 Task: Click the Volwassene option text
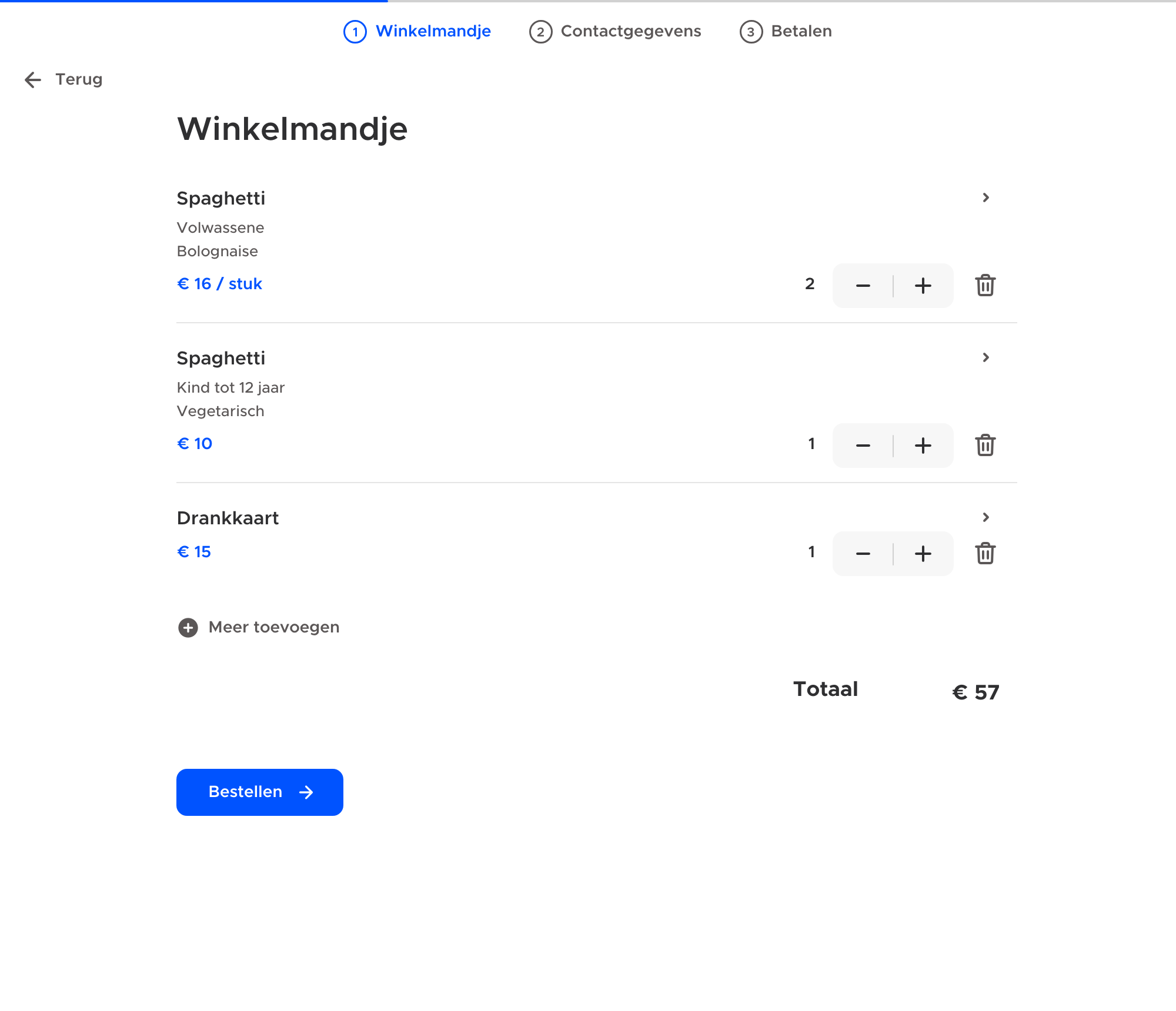220,227
